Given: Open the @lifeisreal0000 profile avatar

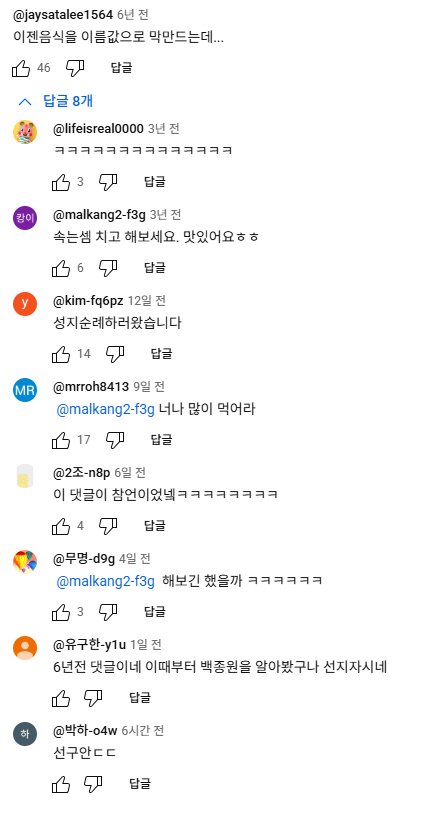Looking at the screenshot, I should coord(25,132).
